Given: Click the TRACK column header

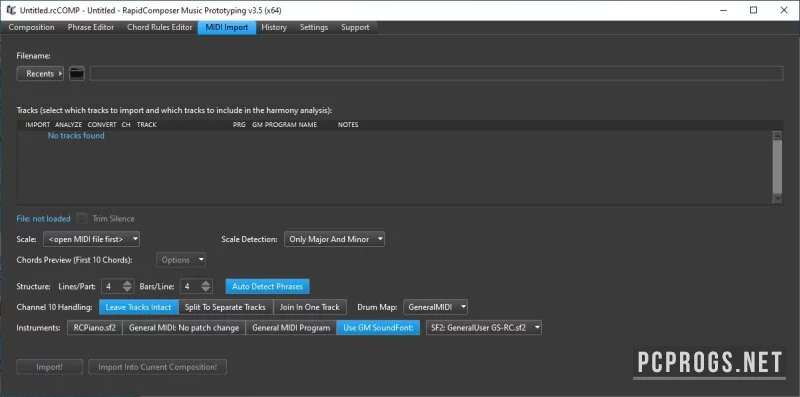Looking at the screenshot, I should pos(146,125).
